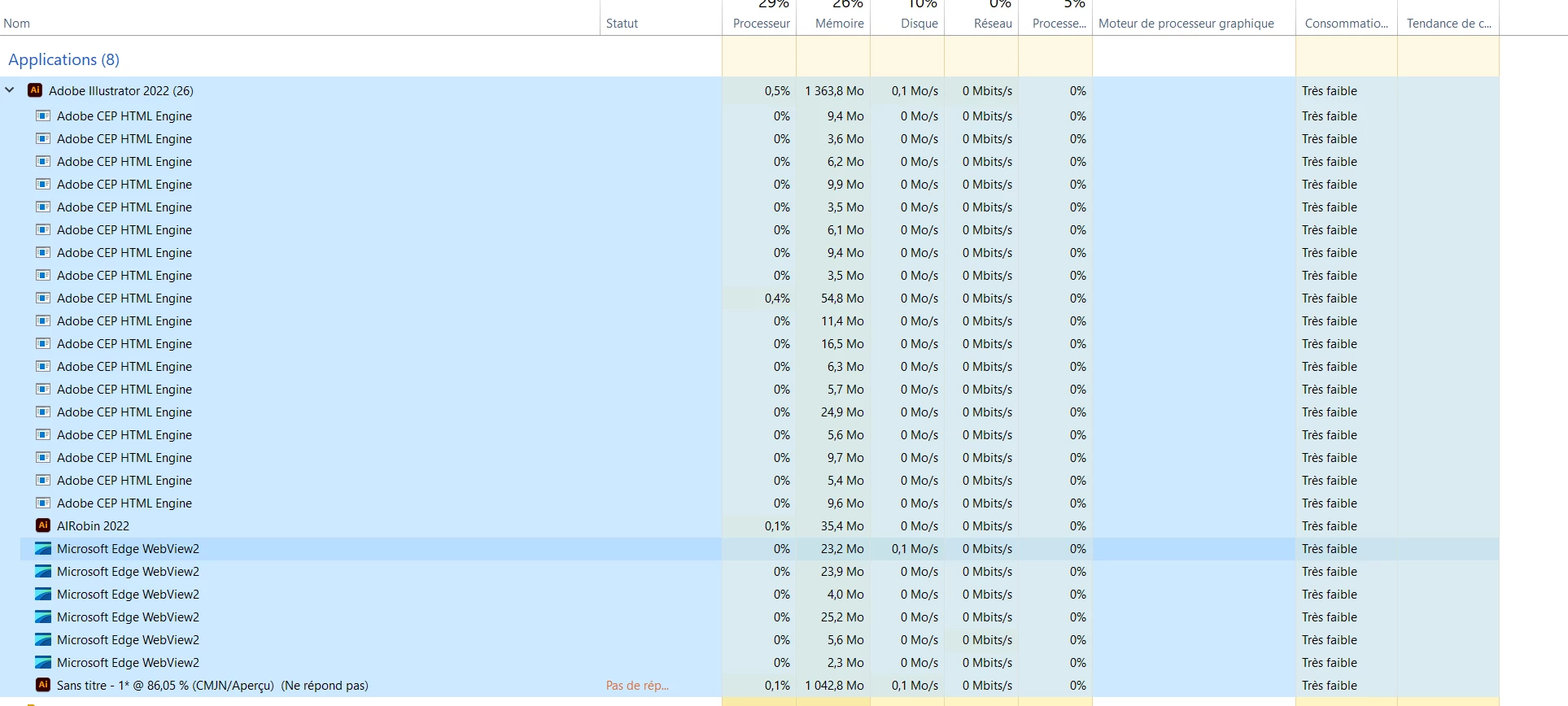This screenshot has height=706, width=1568.
Task: Sort by the Tendance de c... column header
Action: (x=1449, y=23)
